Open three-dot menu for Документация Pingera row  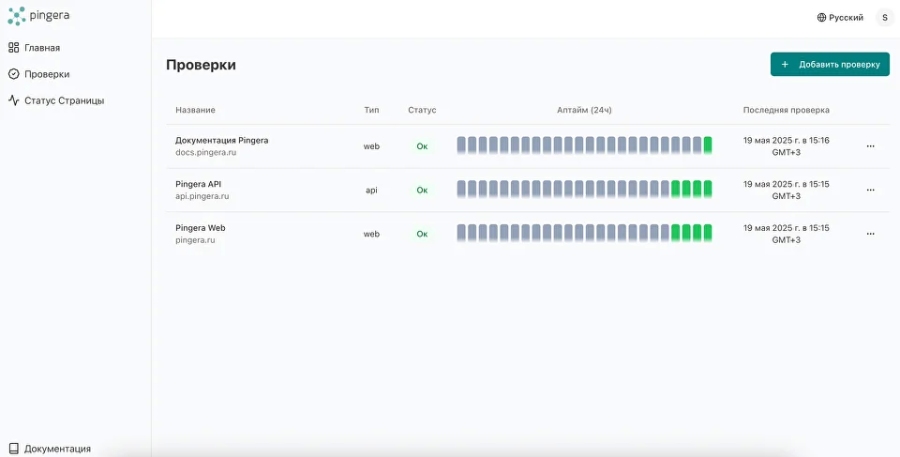870,146
